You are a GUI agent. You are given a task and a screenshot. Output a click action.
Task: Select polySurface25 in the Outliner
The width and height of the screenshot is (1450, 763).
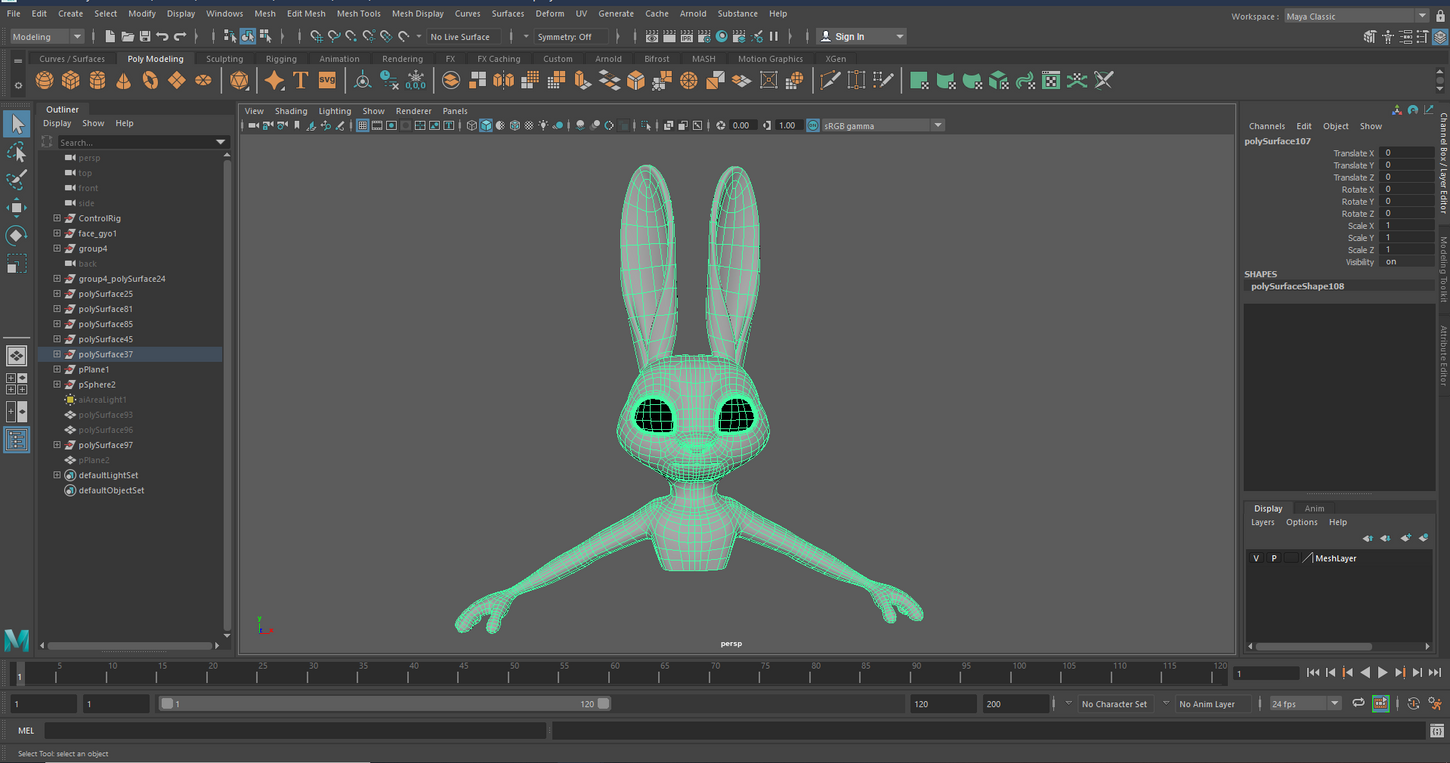105,294
